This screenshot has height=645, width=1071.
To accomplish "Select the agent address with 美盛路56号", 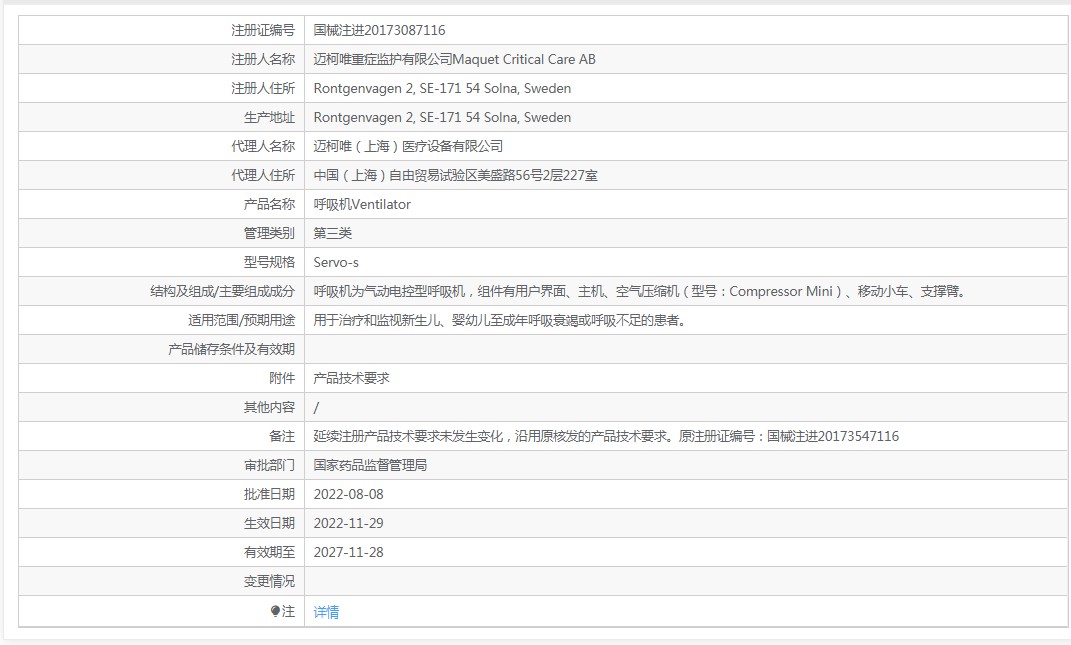I will click(456, 176).
